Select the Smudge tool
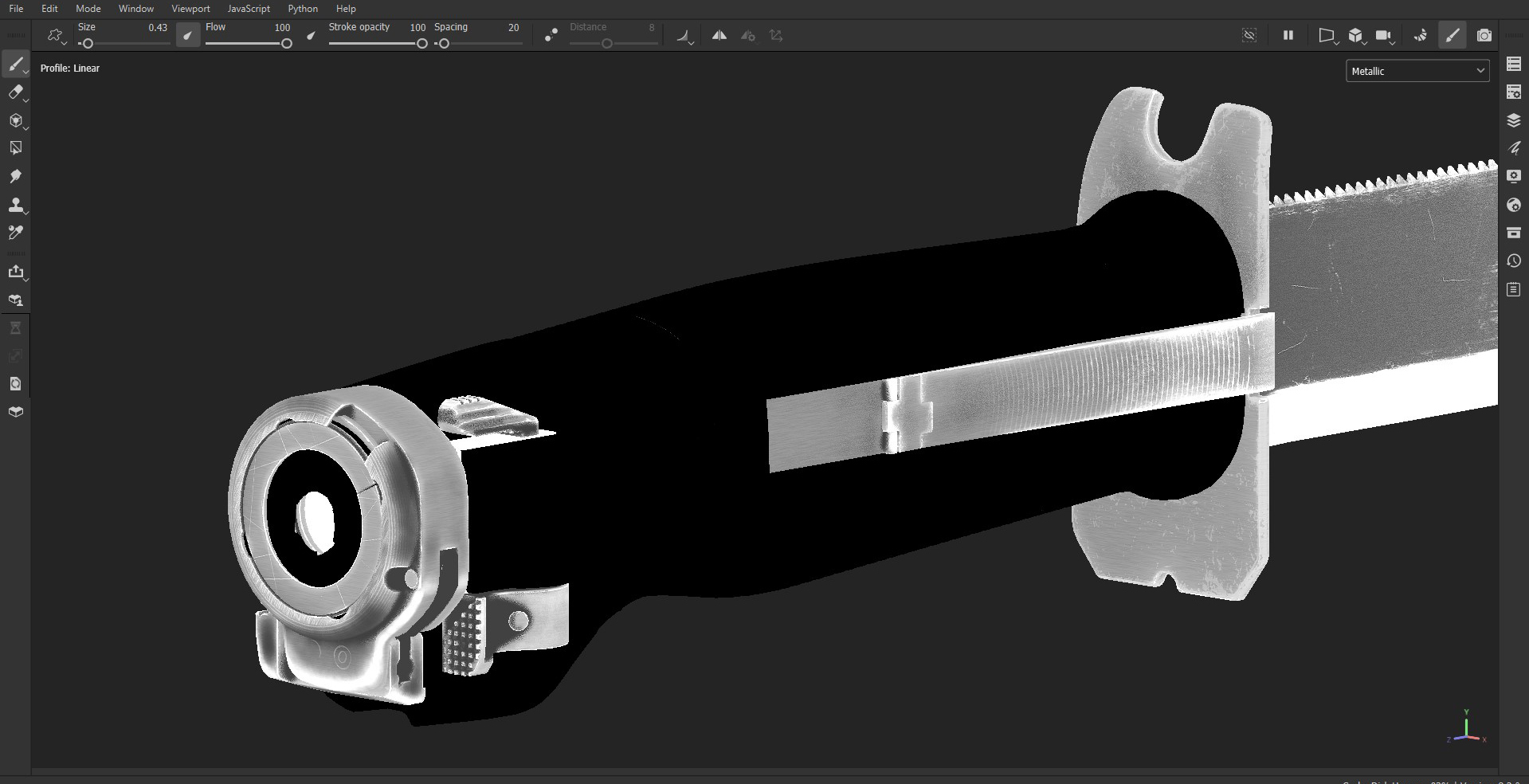The image size is (1529, 784). 15,176
